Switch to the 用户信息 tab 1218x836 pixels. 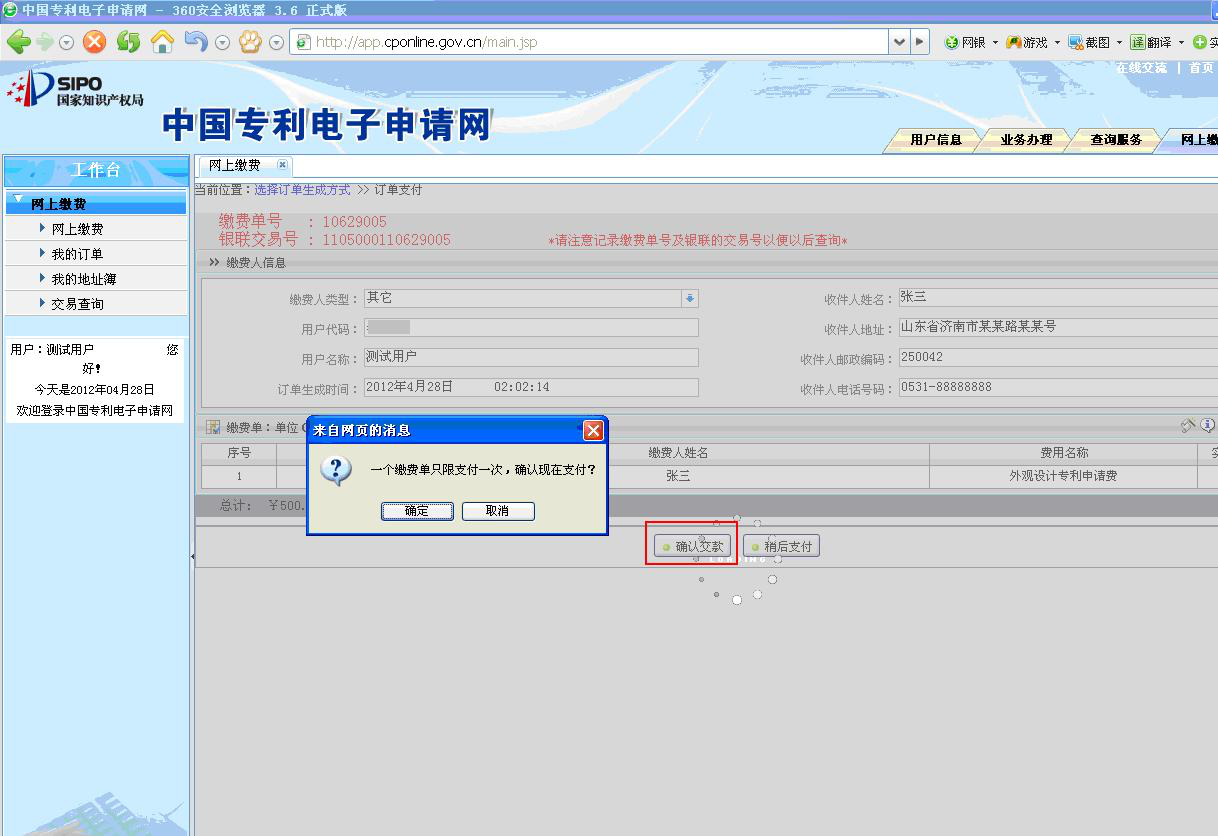936,140
